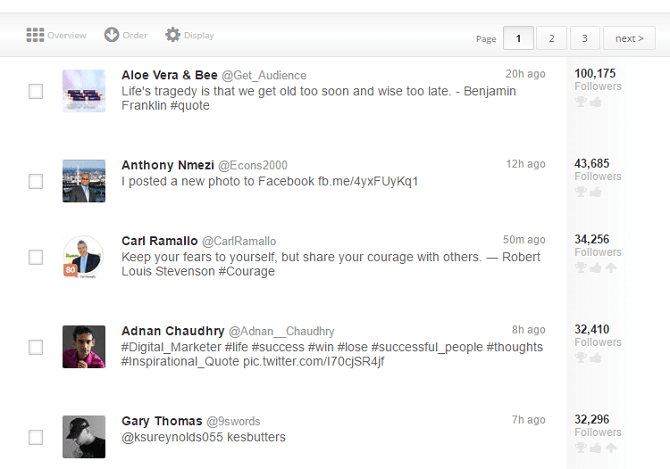The image size is (670, 469).
Task: Click the 43,685 follower count
Action: click(x=592, y=164)
